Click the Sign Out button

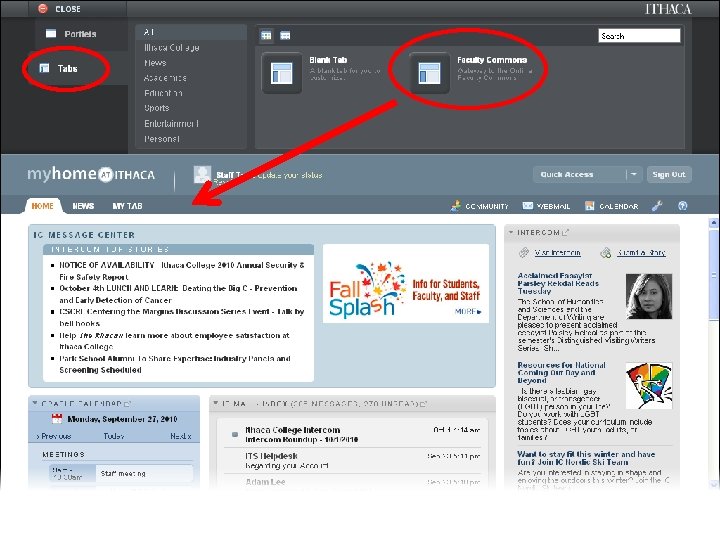pyautogui.click(x=669, y=174)
